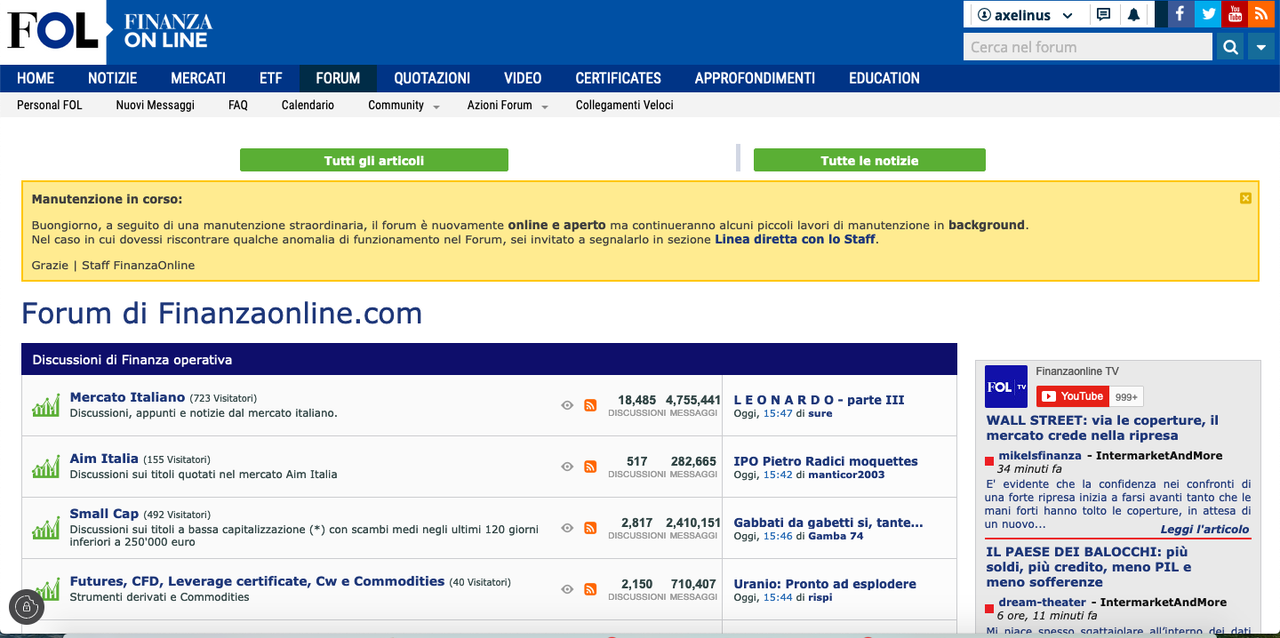Toggle watch eye for Aim Italia
The height and width of the screenshot is (638, 1280).
pos(567,467)
